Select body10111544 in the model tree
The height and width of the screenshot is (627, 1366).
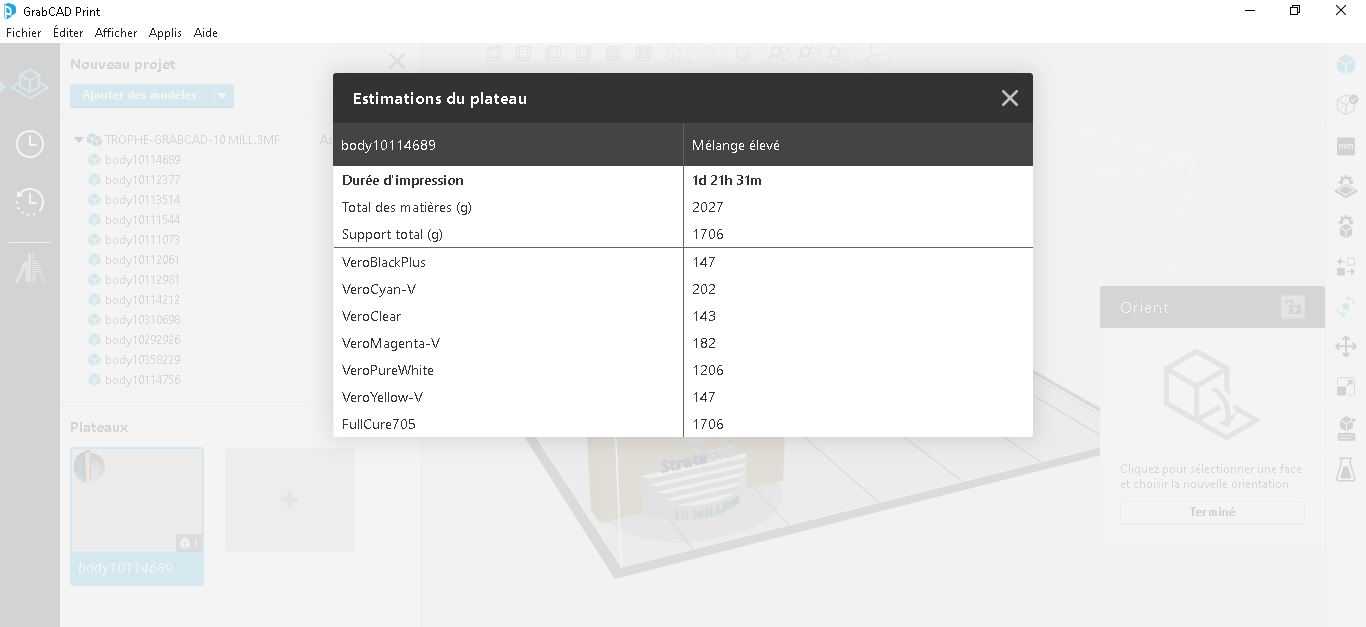[x=142, y=220]
